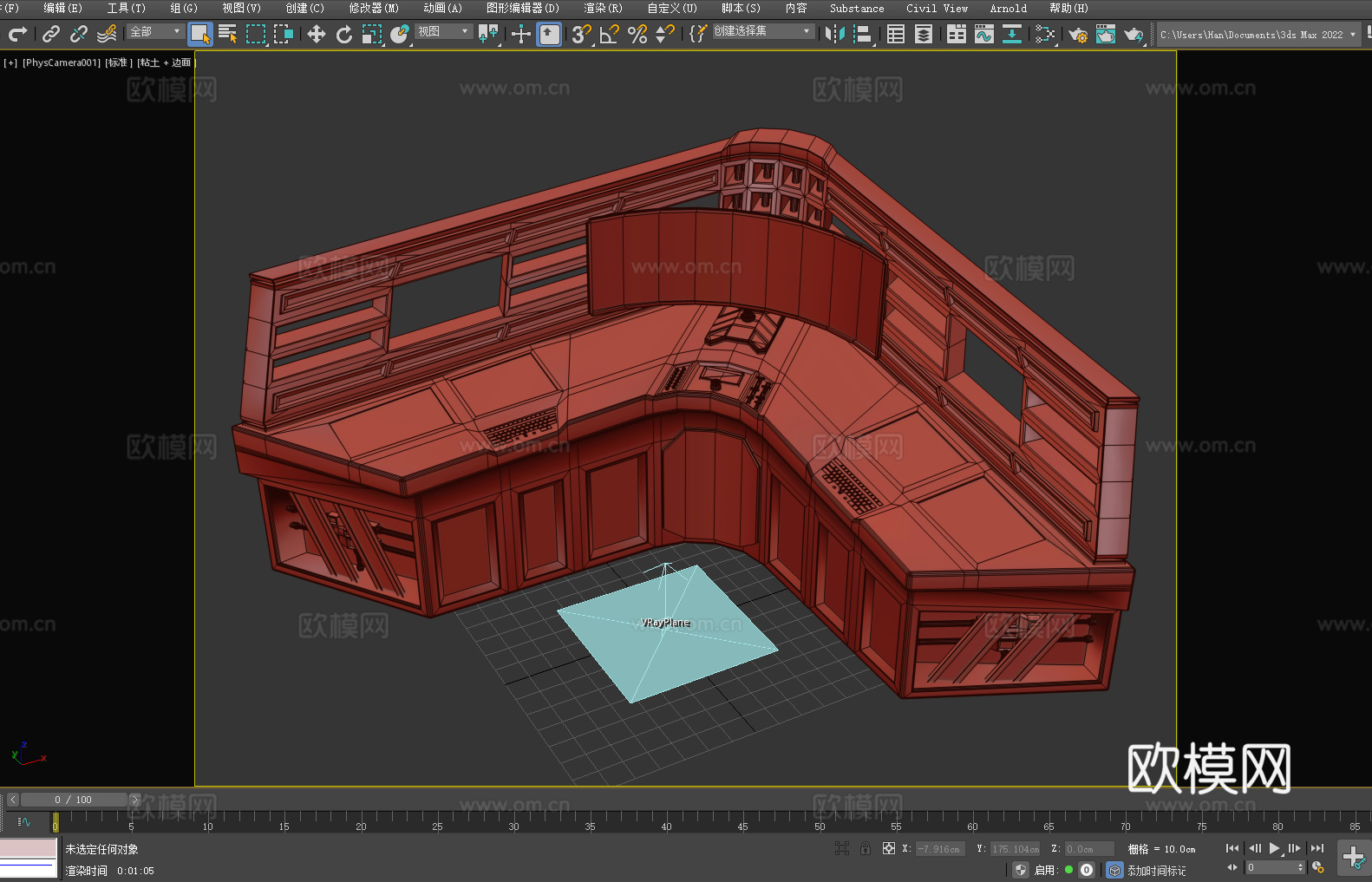Open the 修改器(M) menu

coord(374,9)
